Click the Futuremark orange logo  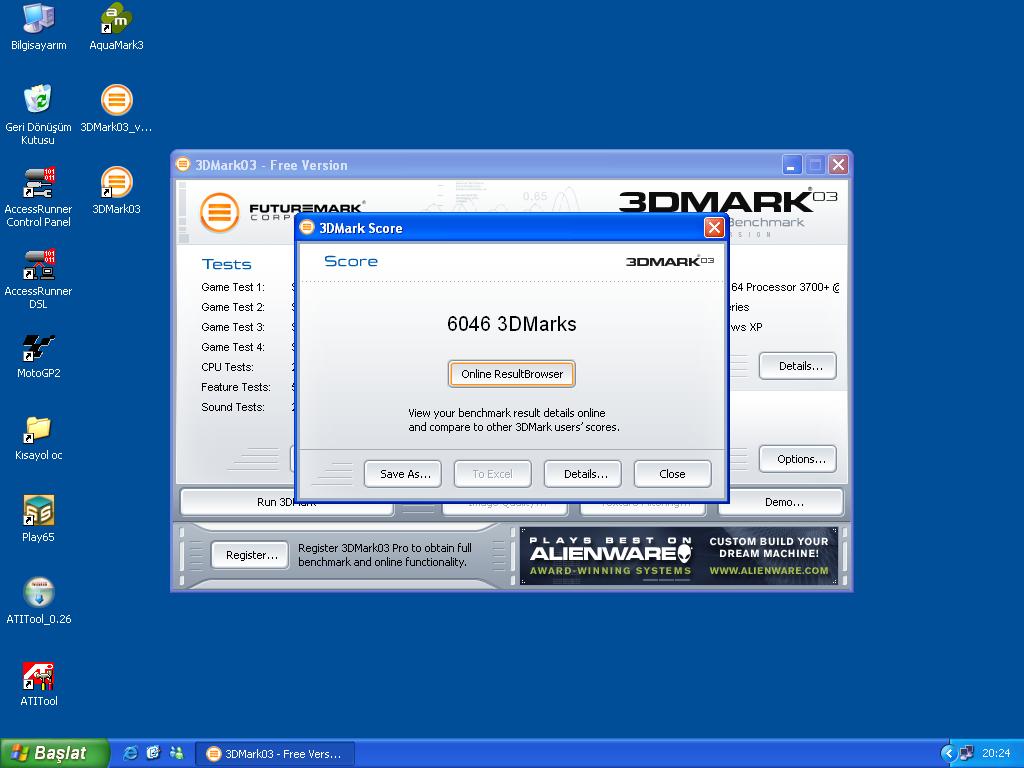coord(219,212)
